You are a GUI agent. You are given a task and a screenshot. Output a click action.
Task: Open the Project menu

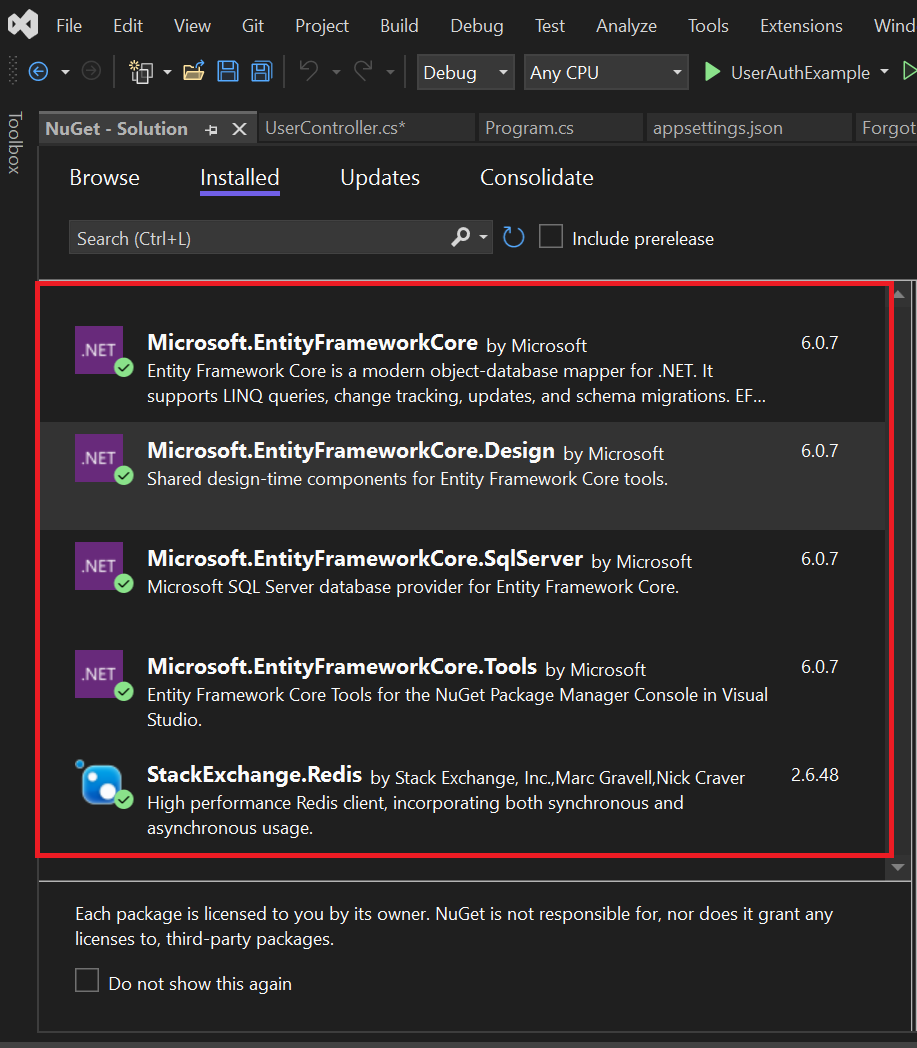(x=321, y=25)
